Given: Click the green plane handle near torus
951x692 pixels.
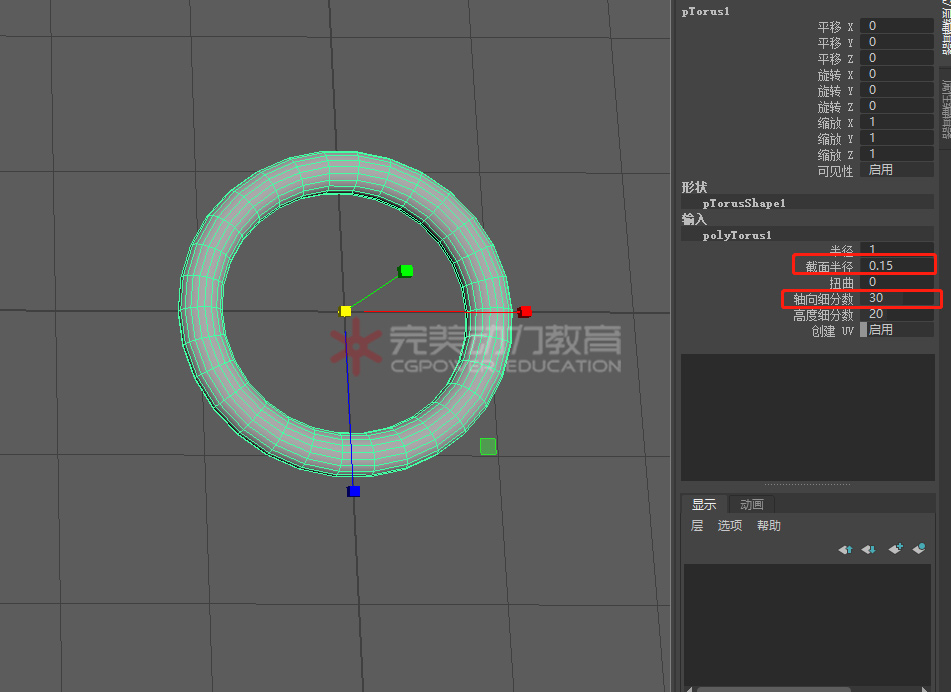Looking at the screenshot, I should tap(488, 446).
